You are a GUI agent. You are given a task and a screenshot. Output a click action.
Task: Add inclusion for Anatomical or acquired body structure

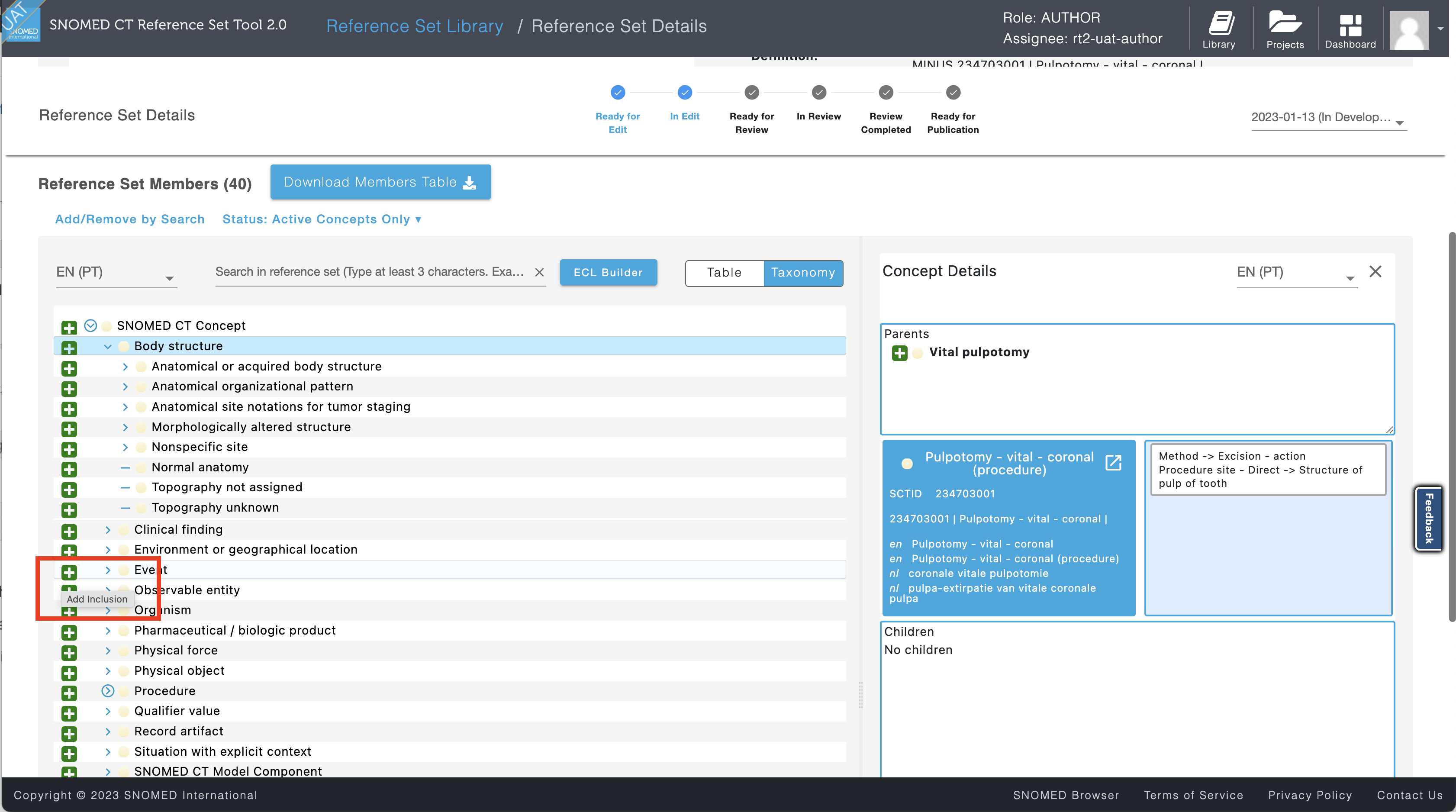coord(69,369)
